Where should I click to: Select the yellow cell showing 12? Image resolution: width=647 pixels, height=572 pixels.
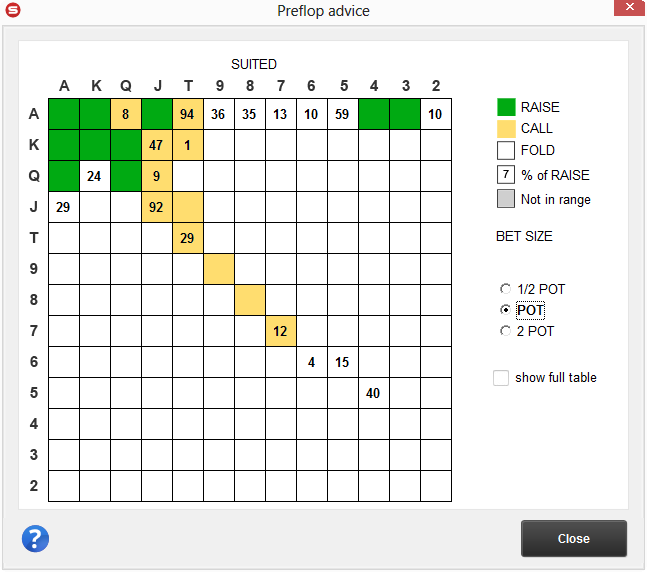pos(281,331)
